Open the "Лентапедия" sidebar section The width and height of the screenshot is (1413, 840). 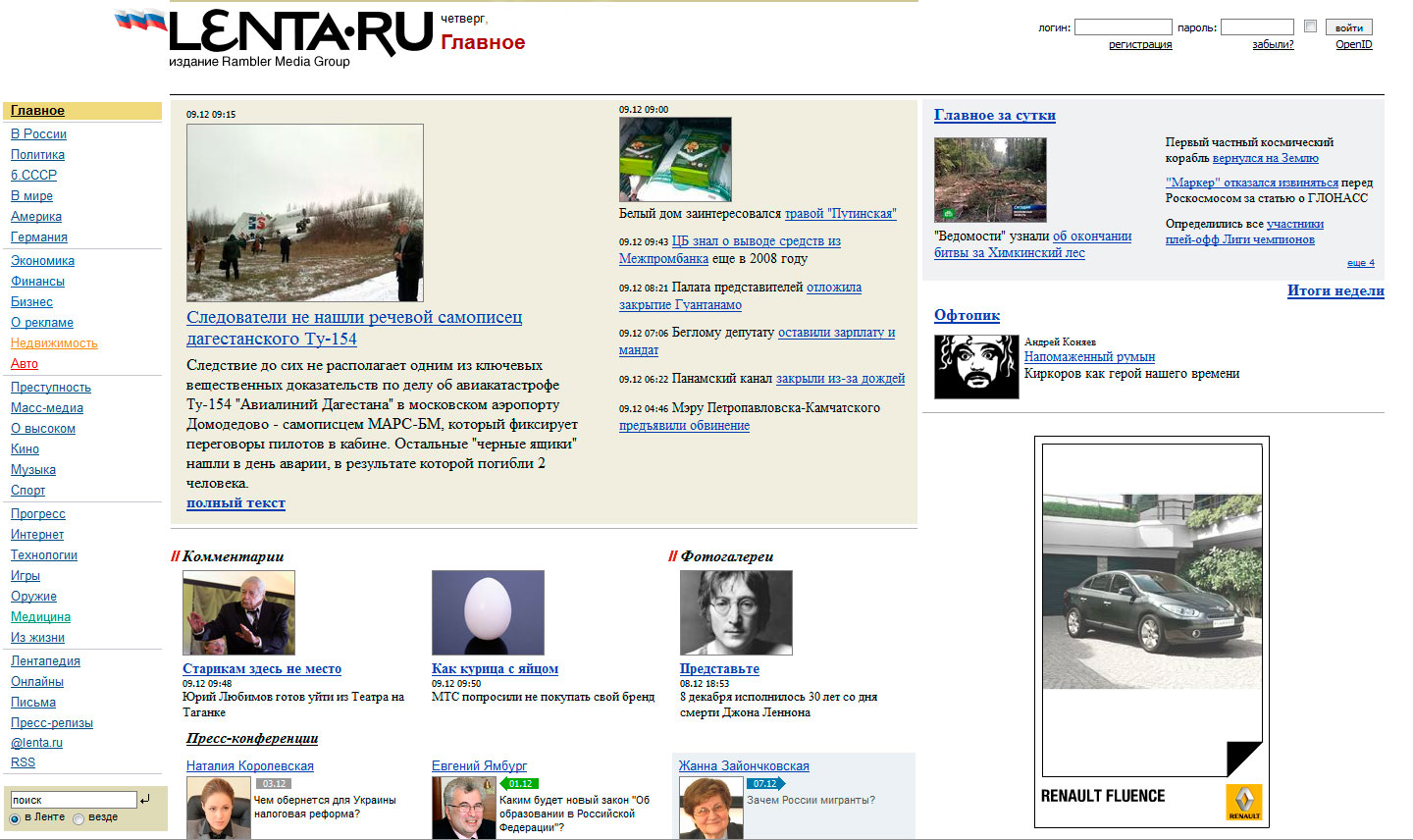point(45,661)
